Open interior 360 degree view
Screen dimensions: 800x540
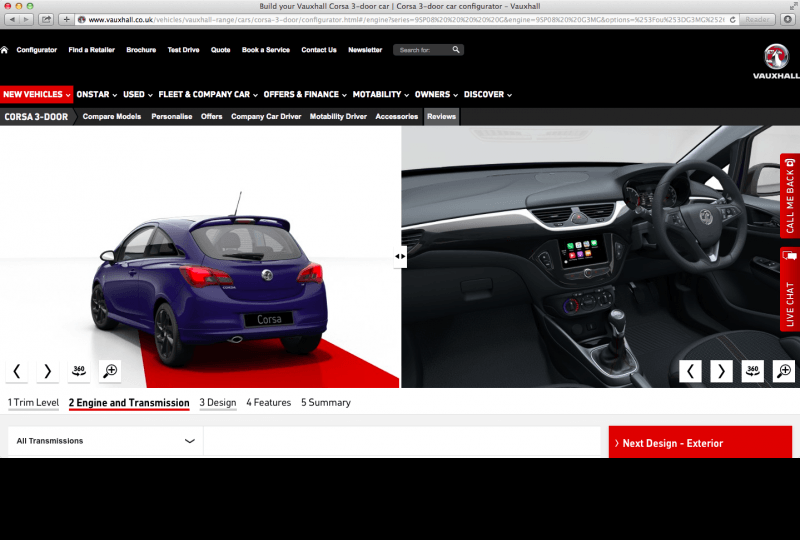753,371
